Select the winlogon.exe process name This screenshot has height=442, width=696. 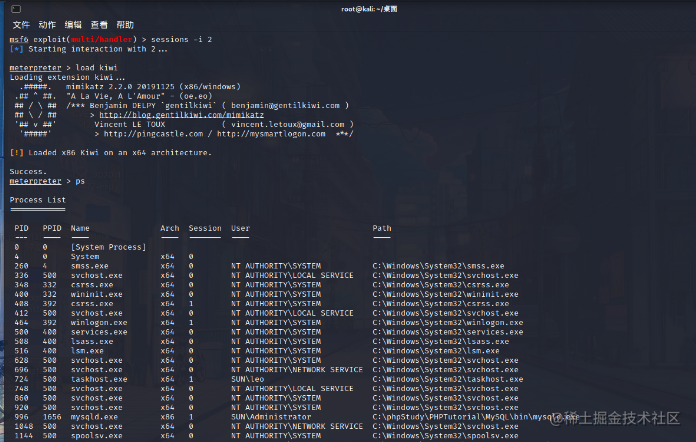click(x=99, y=323)
